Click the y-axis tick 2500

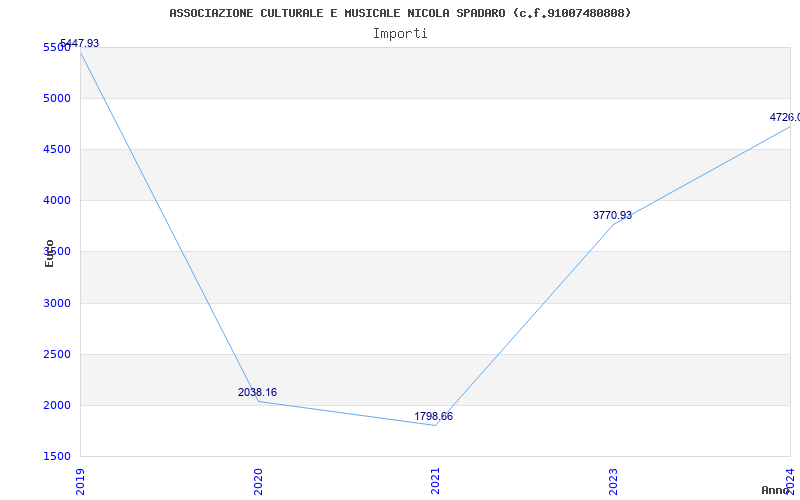tap(57, 354)
